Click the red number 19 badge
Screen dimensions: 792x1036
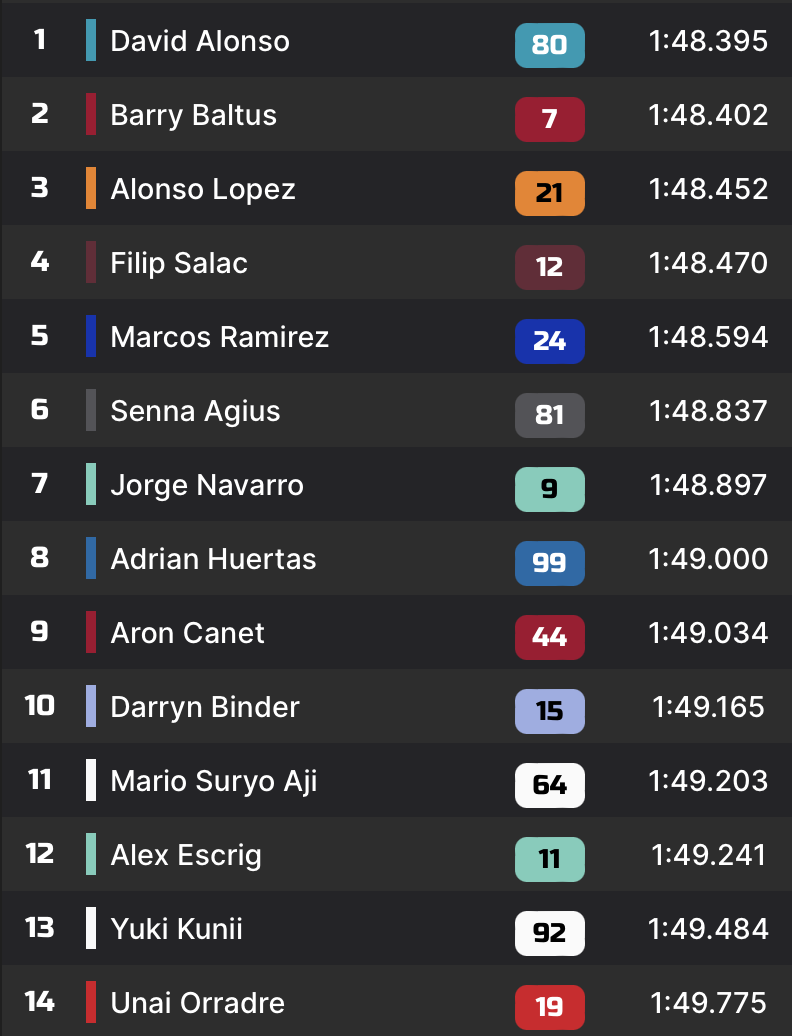click(549, 1007)
